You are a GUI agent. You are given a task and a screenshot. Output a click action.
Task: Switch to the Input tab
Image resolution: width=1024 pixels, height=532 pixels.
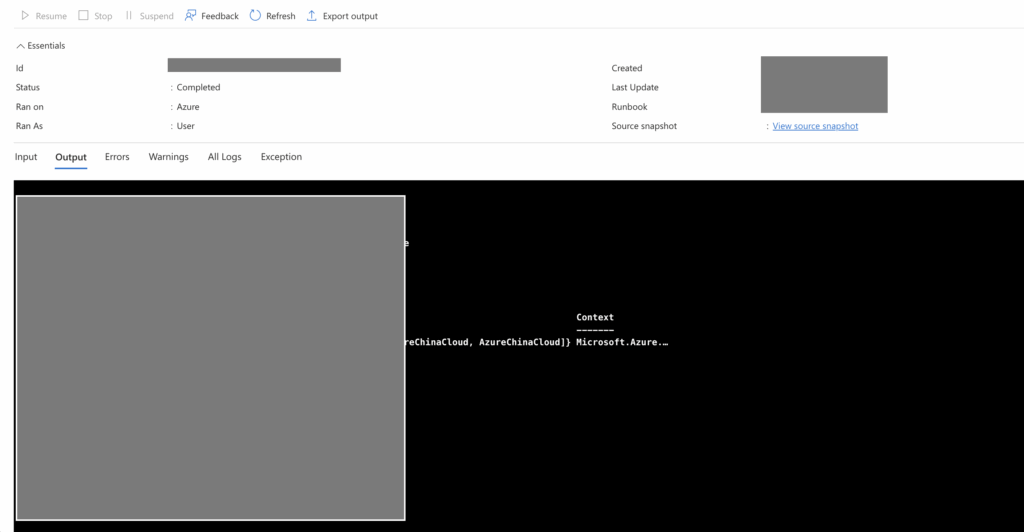pyautogui.click(x=26, y=157)
